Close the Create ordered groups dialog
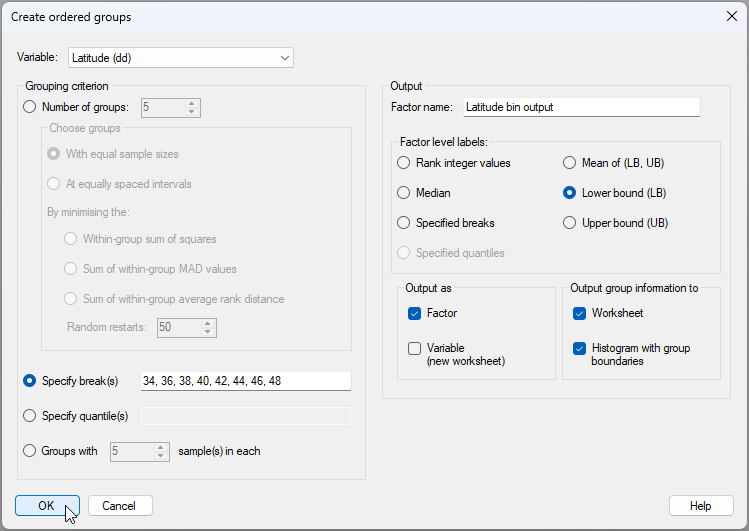 pyautogui.click(x=730, y=16)
